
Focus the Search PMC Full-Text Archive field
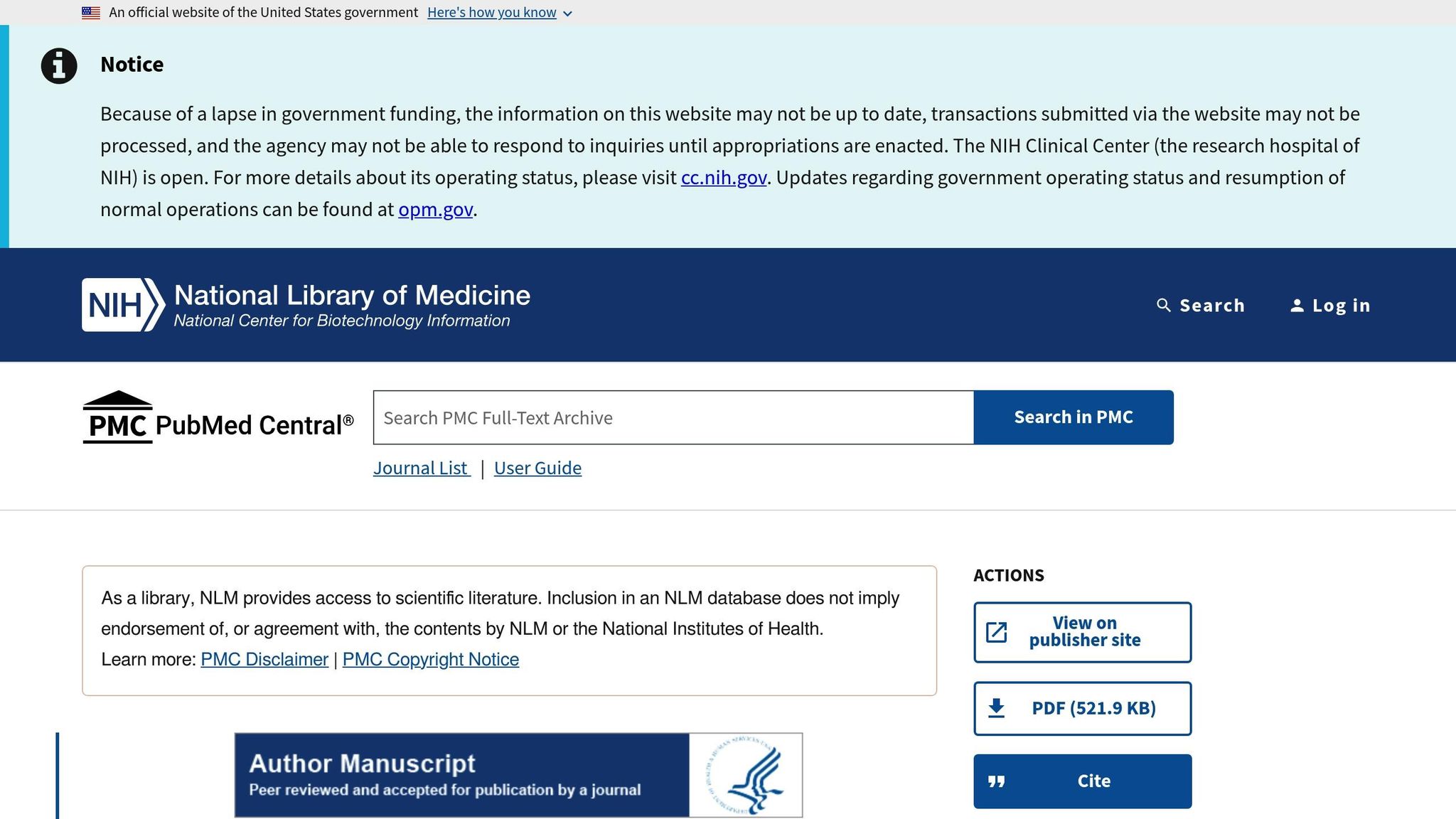click(673, 418)
